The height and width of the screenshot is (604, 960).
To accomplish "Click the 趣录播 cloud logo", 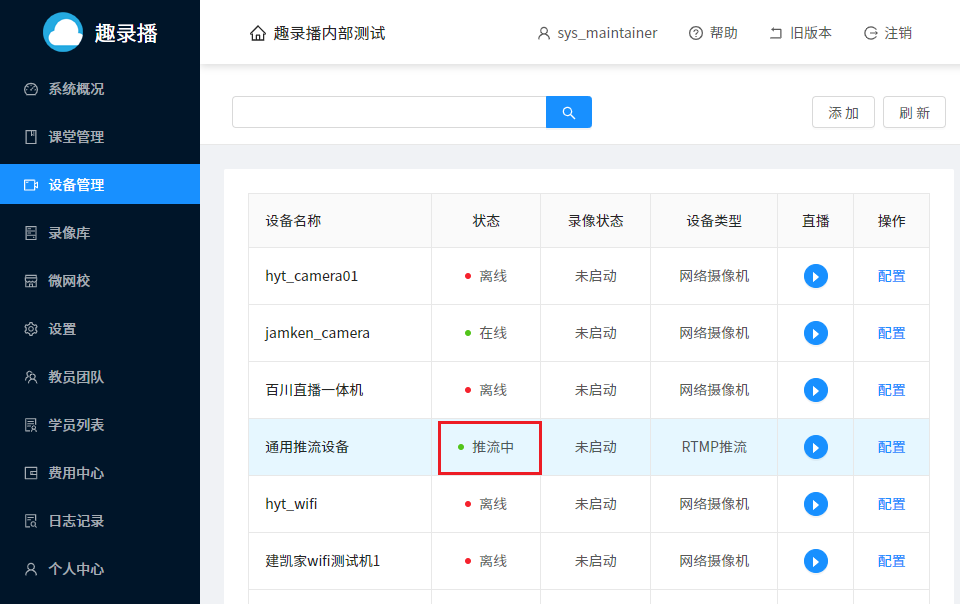I will click(63, 32).
